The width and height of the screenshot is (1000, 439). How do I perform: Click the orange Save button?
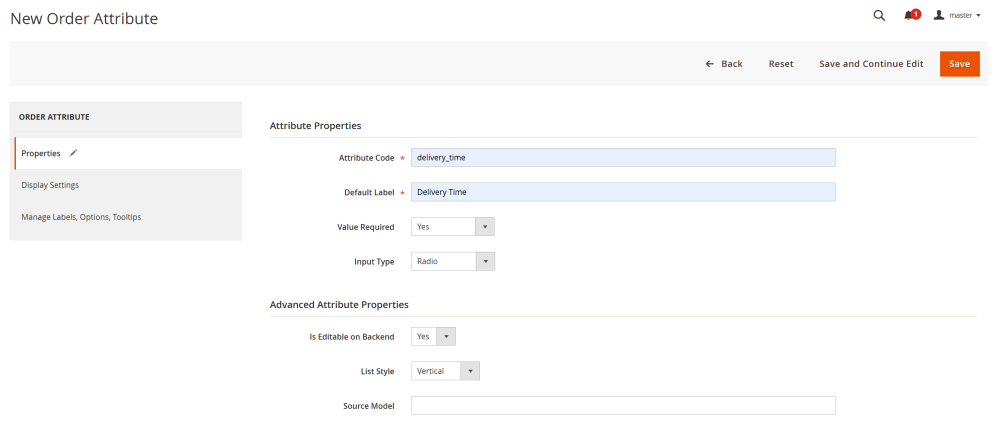point(959,64)
